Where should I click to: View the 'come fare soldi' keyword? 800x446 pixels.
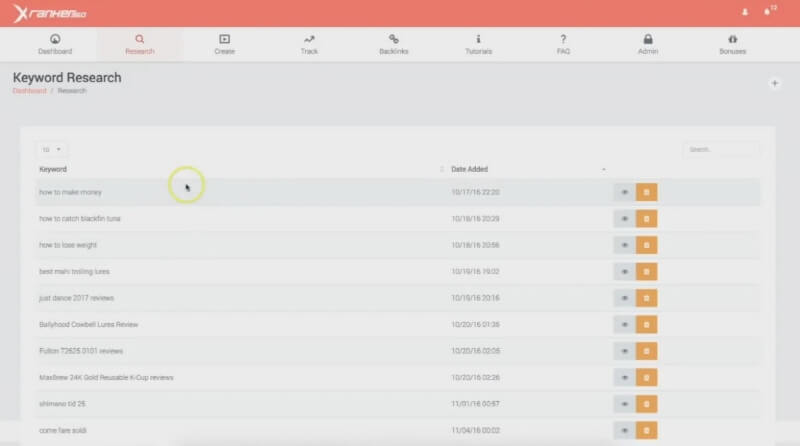click(624, 431)
